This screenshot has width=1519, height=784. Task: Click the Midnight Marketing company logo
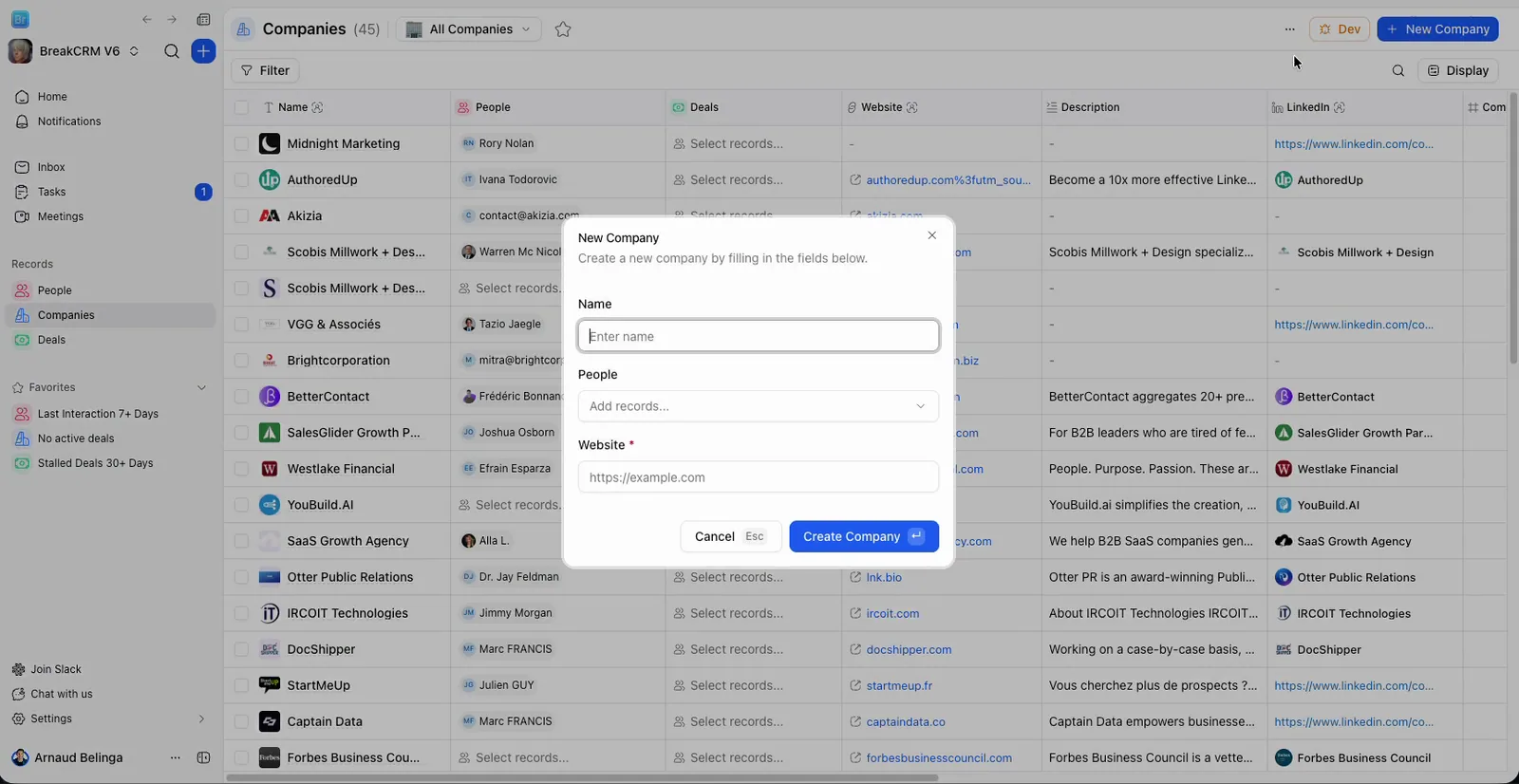click(270, 143)
